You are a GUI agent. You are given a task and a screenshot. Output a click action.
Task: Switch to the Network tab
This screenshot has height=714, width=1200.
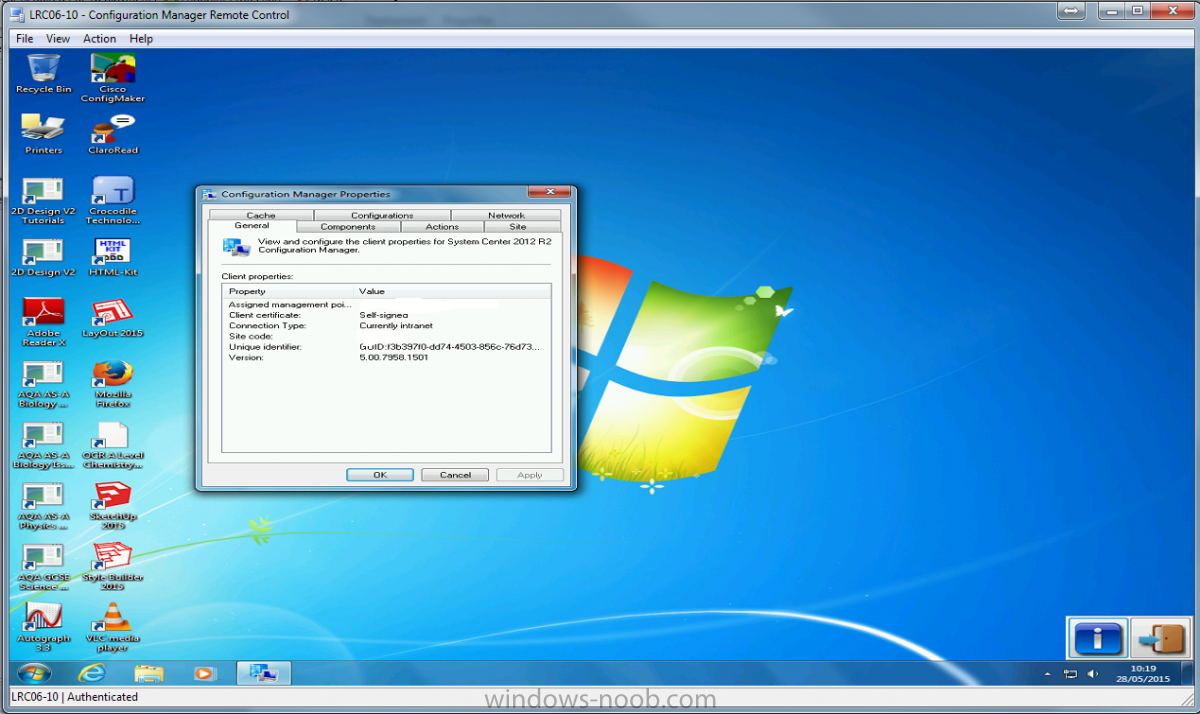coord(506,215)
